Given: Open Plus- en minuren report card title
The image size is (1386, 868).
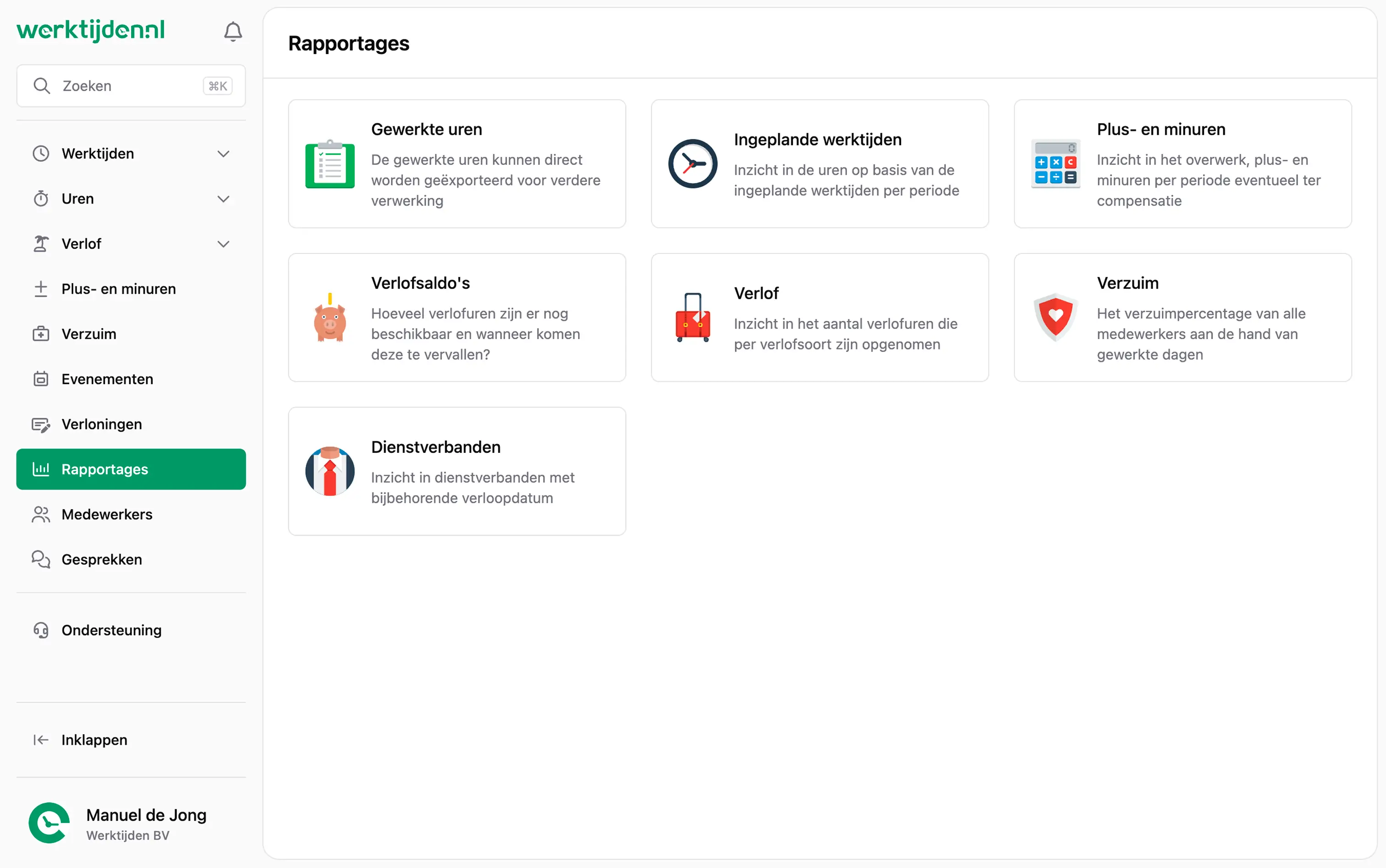Looking at the screenshot, I should (x=1161, y=129).
